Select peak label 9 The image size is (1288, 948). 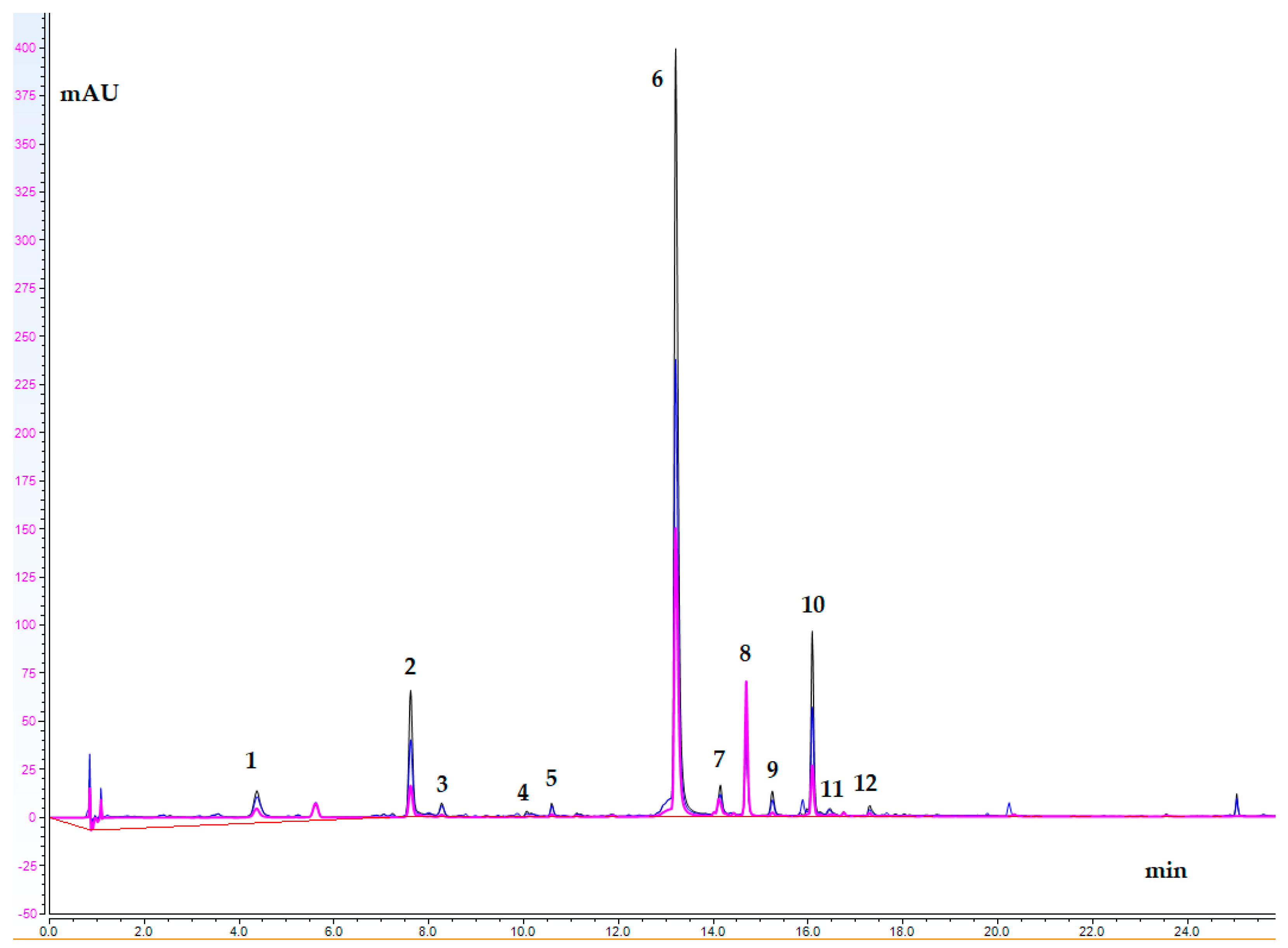click(772, 769)
